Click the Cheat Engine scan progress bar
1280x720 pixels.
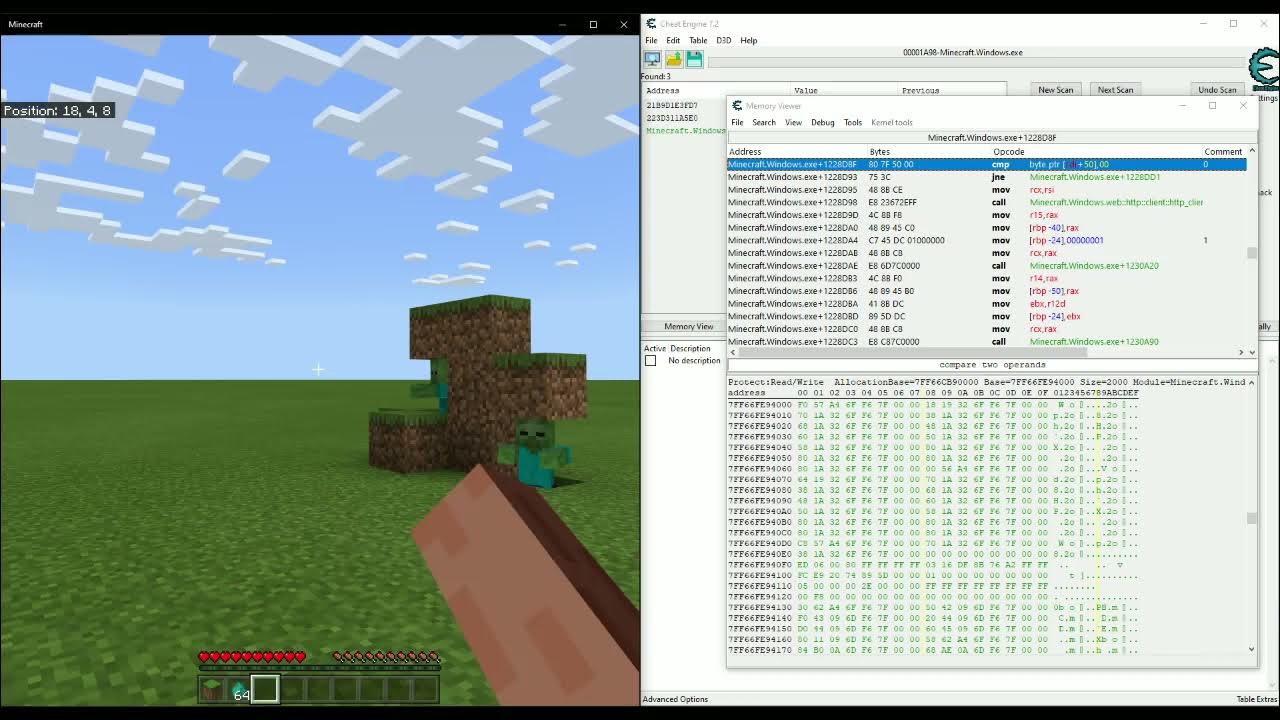click(978, 62)
